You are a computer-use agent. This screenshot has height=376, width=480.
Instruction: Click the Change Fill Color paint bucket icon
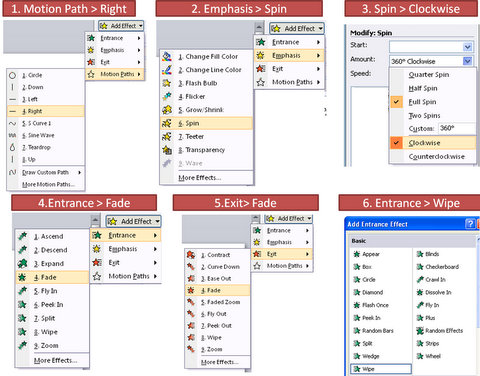coord(167,56)
